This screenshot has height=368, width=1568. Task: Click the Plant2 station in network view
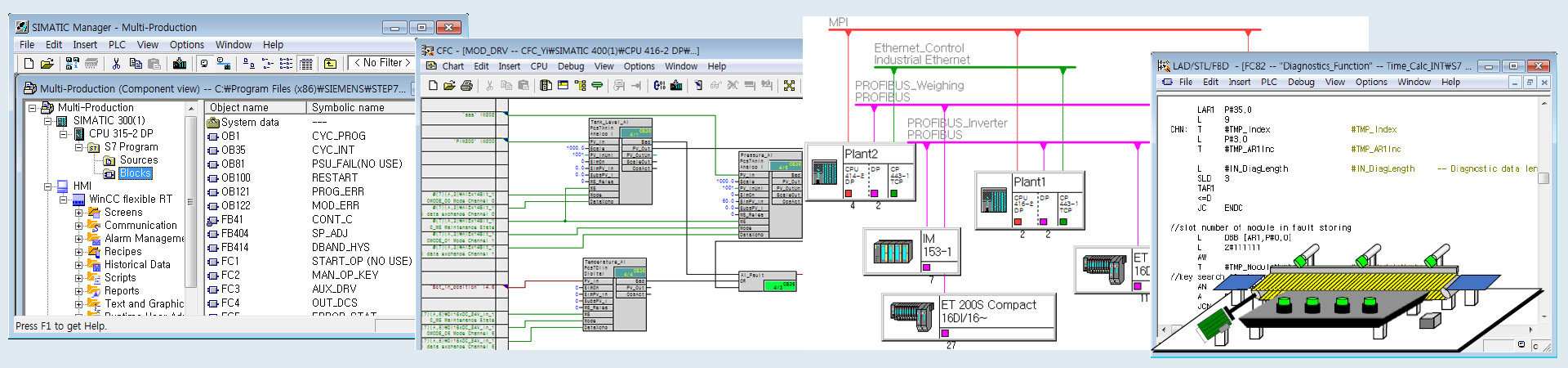pos(861,172)
